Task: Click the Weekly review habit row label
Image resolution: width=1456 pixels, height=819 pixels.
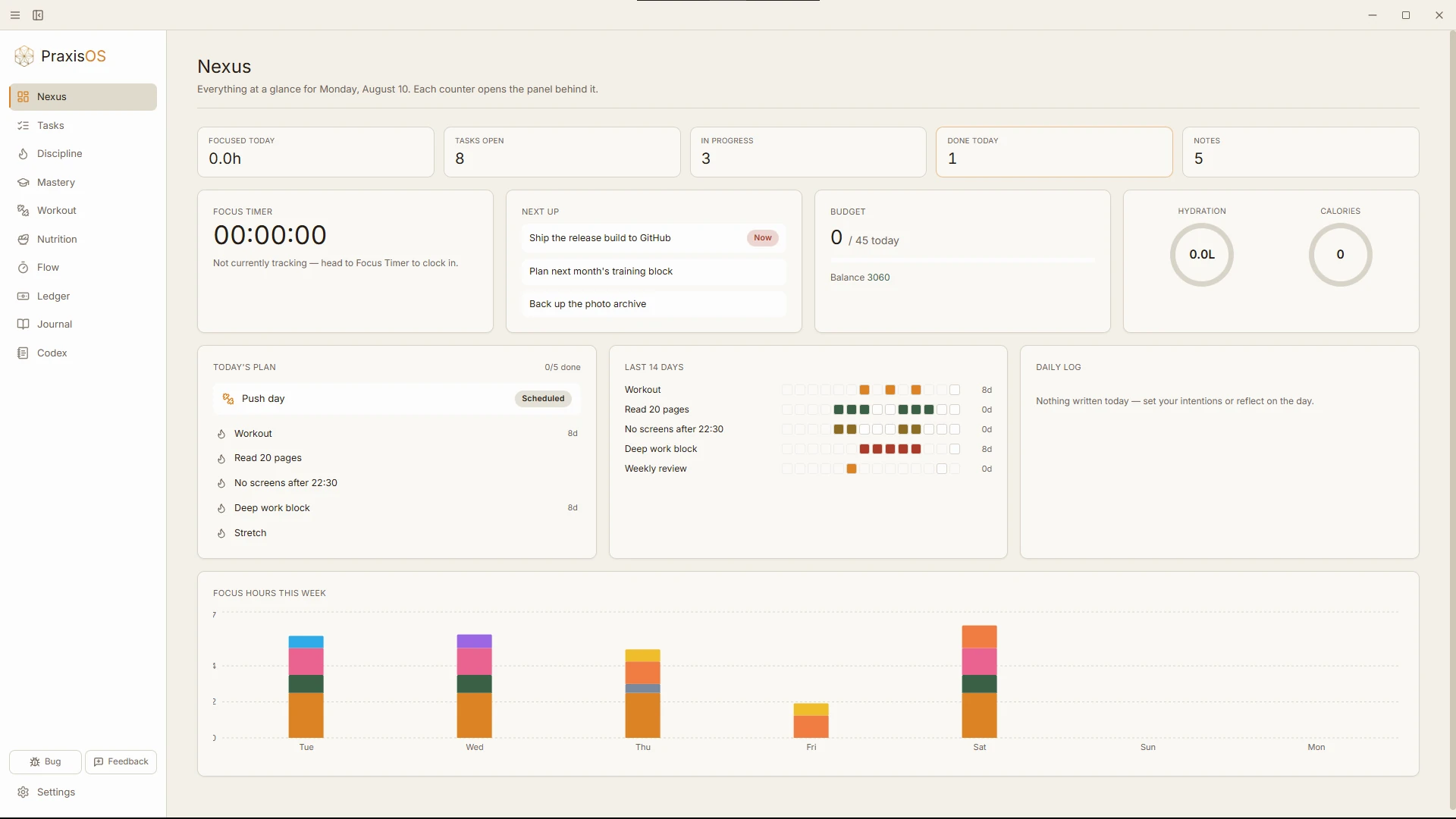Action: tap(656, 469)
